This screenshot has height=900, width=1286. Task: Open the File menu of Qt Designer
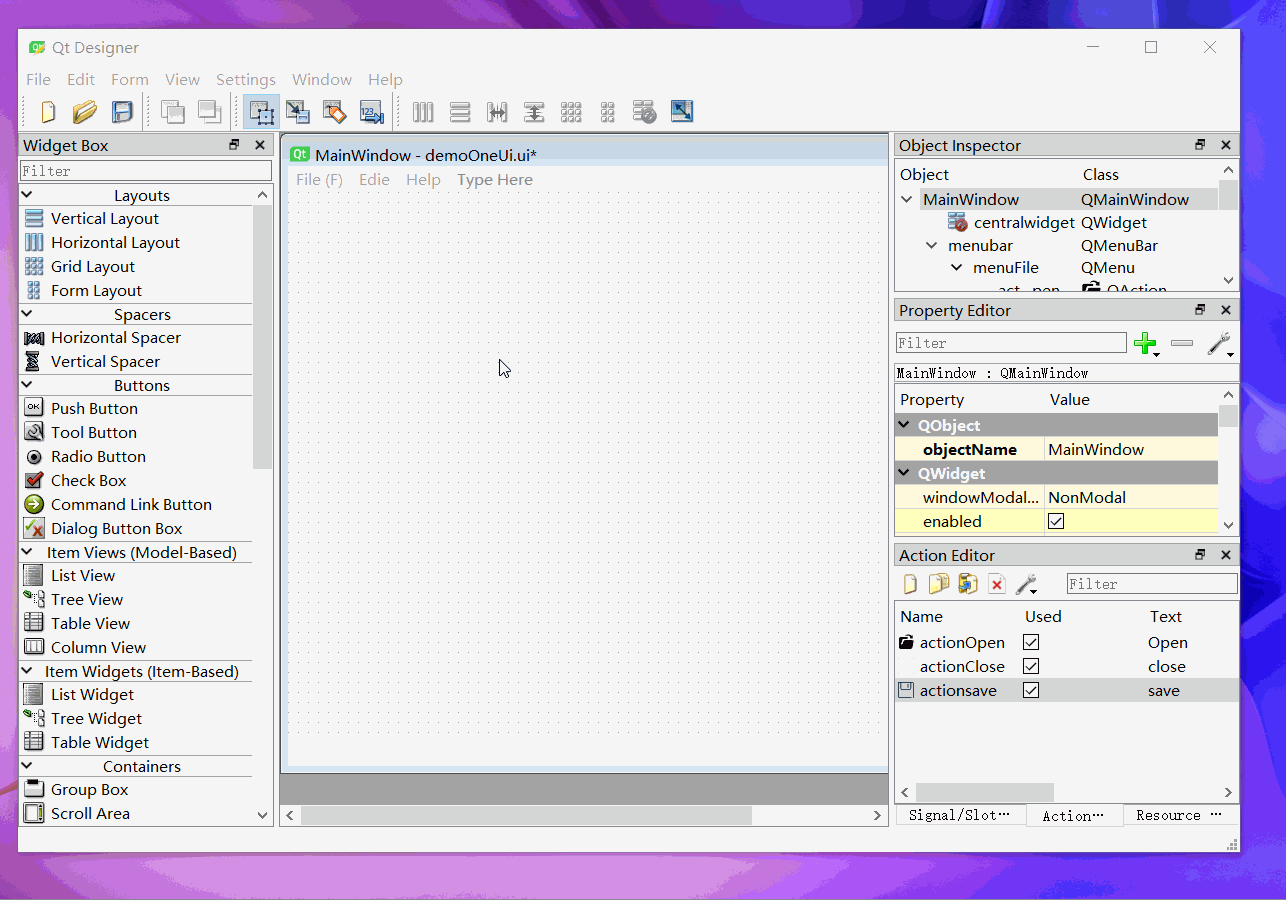pyautogui.click(x=38, y=79)
